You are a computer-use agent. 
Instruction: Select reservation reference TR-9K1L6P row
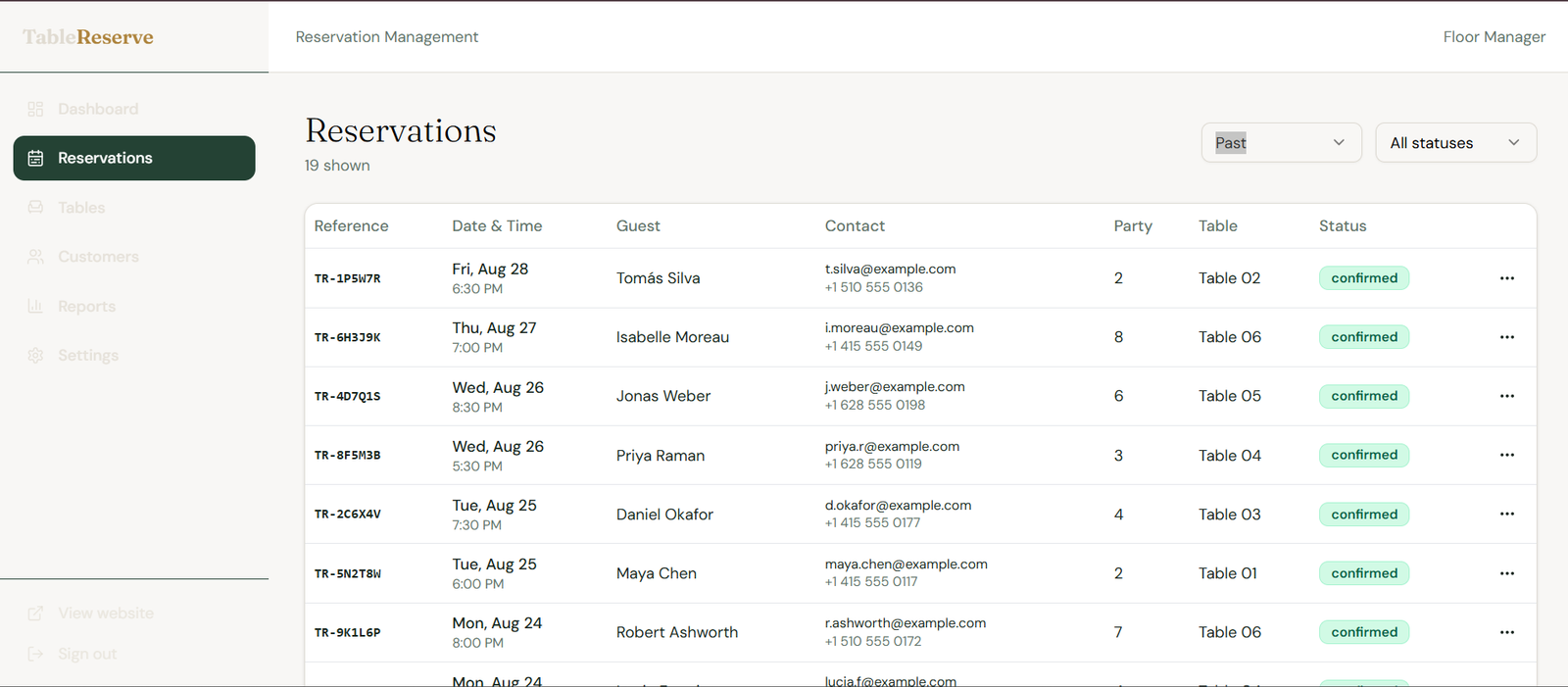click(x=920, y=632)
